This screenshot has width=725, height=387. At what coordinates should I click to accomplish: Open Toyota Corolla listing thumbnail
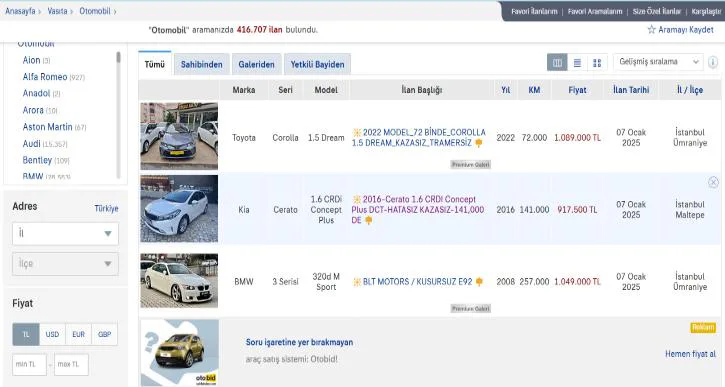[x=179, y=136]
